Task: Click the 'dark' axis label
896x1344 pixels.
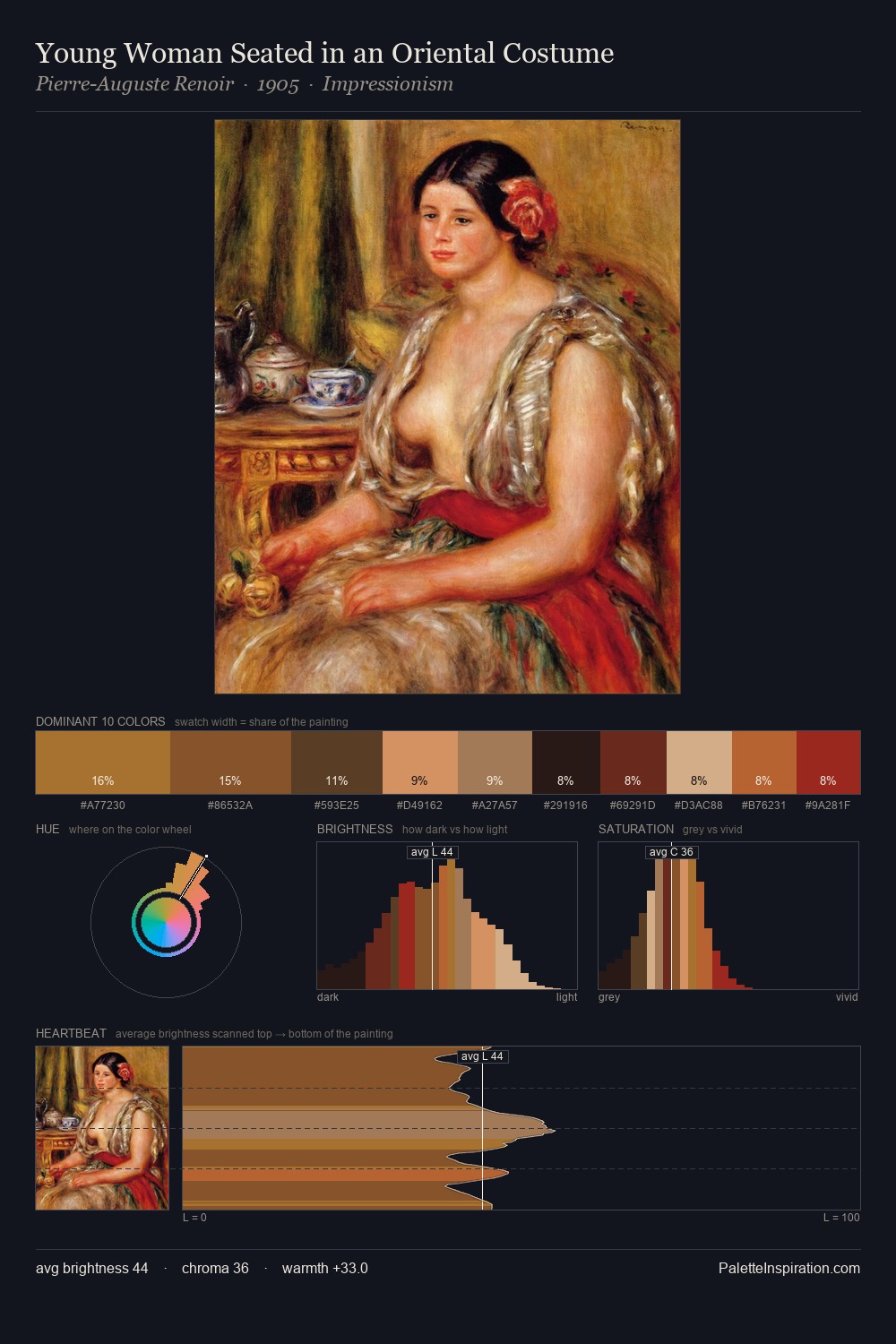Action: [x=328, y=997]
